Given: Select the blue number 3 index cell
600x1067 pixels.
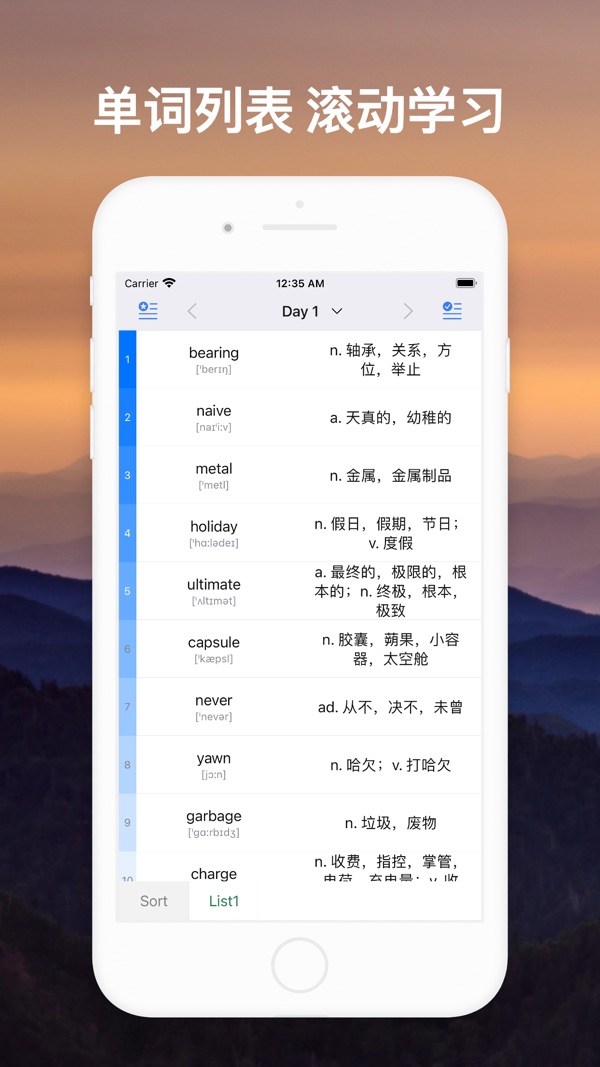Looking at the screenshot, I should [127, 475].
